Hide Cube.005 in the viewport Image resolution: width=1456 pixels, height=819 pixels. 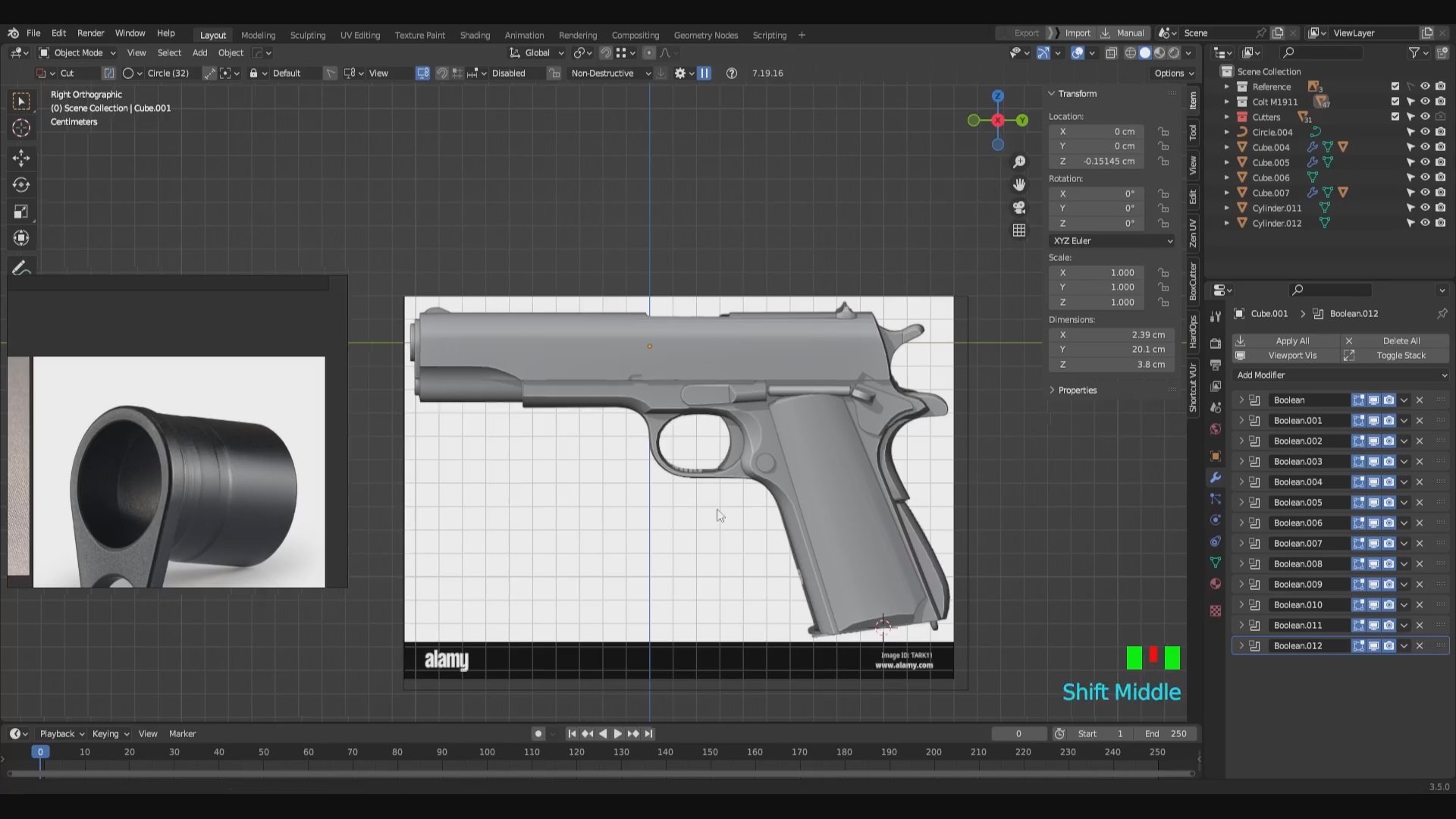tap(1426, 162)
